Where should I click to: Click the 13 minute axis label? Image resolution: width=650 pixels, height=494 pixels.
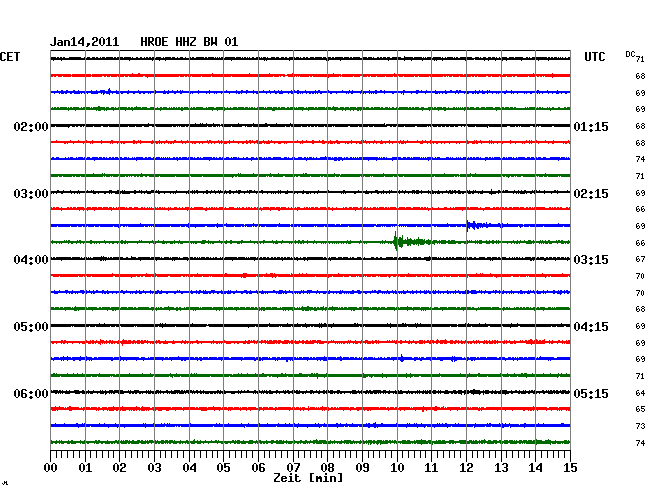coord(501,468)
